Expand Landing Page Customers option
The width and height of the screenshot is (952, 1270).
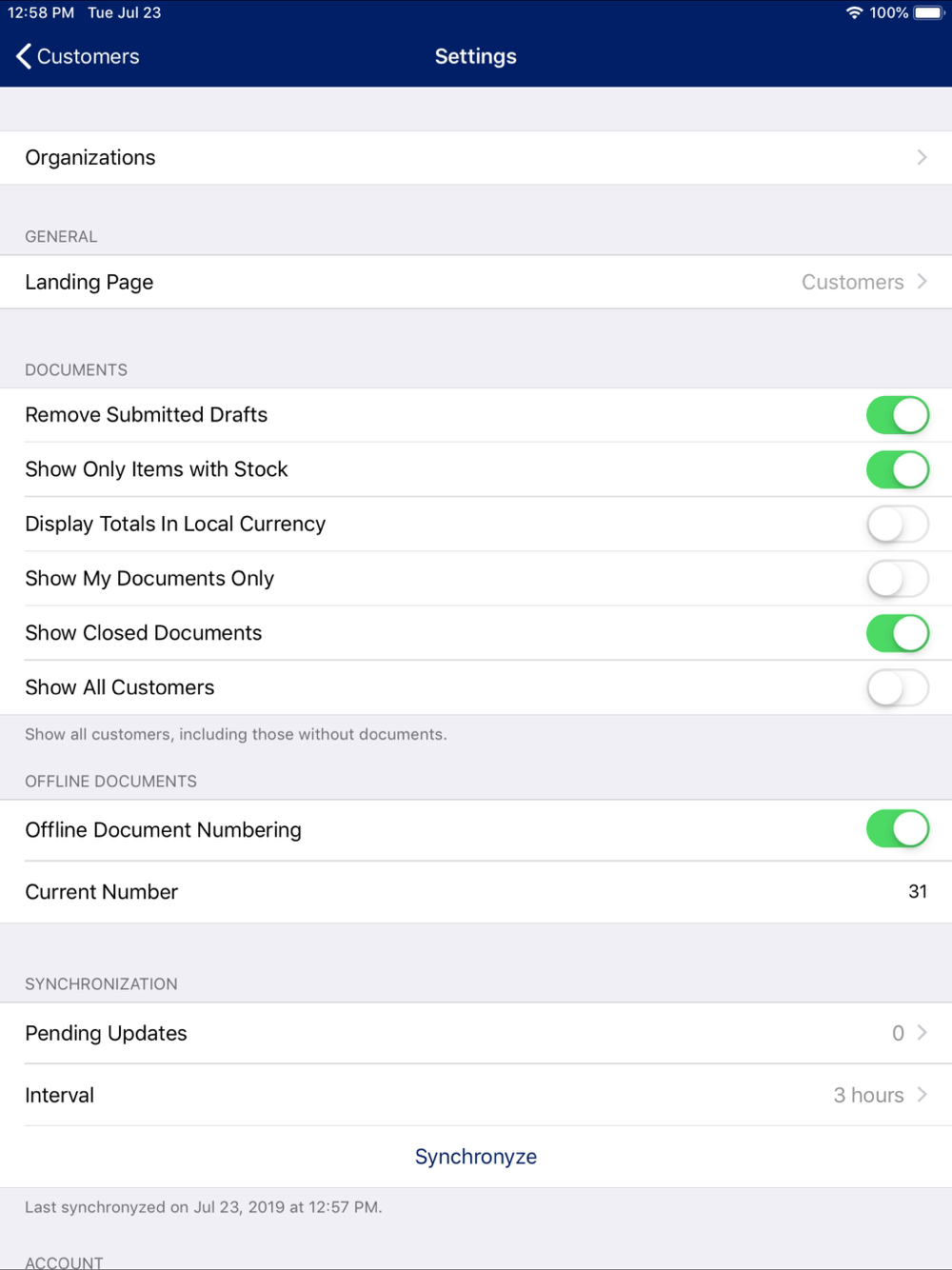click(x=864, y=282)
